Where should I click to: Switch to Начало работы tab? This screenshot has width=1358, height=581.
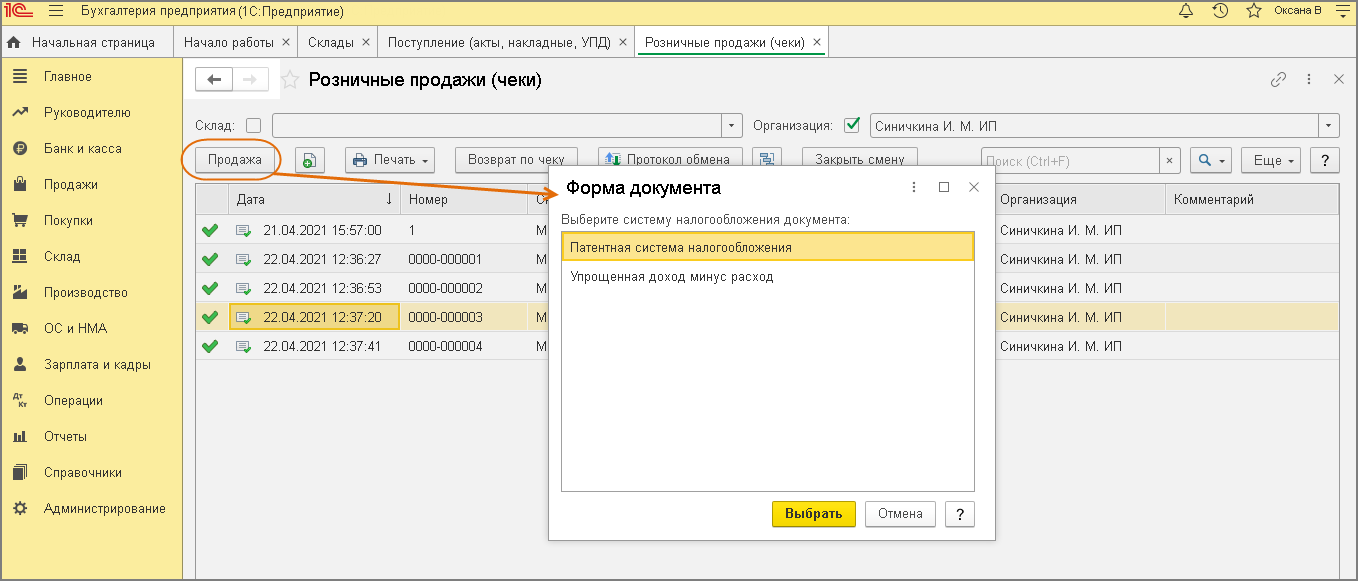click(229, 43)
